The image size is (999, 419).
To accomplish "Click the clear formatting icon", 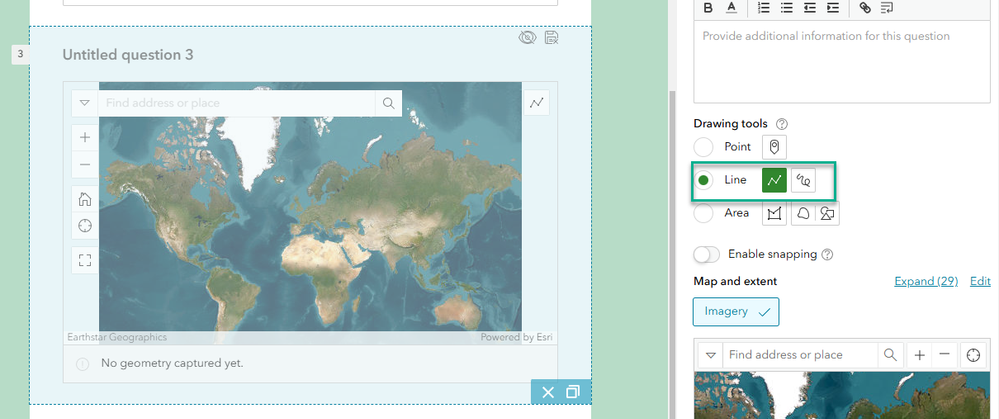I will [886, 8].
